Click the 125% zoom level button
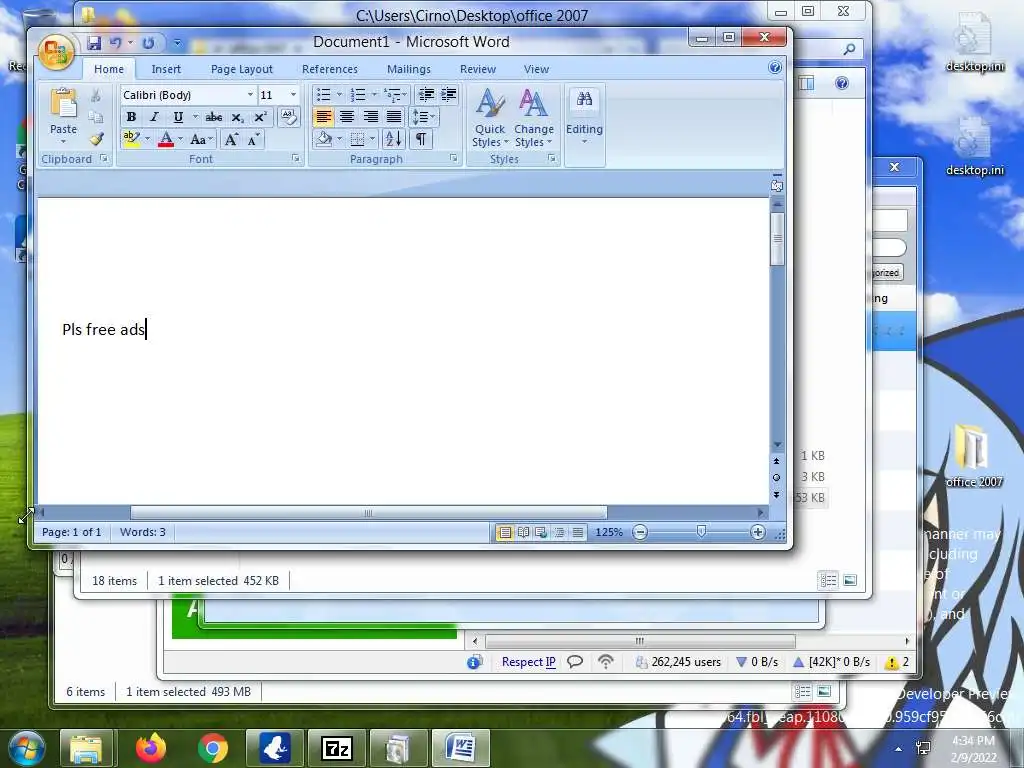 [609, 532]
